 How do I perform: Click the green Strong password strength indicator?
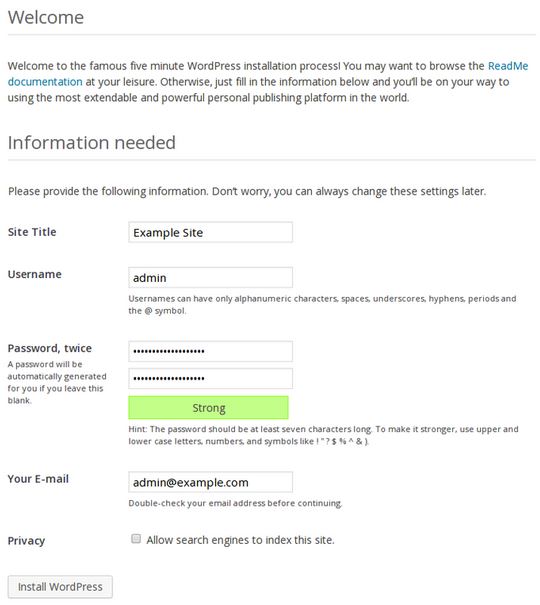(x=208, y=407)
